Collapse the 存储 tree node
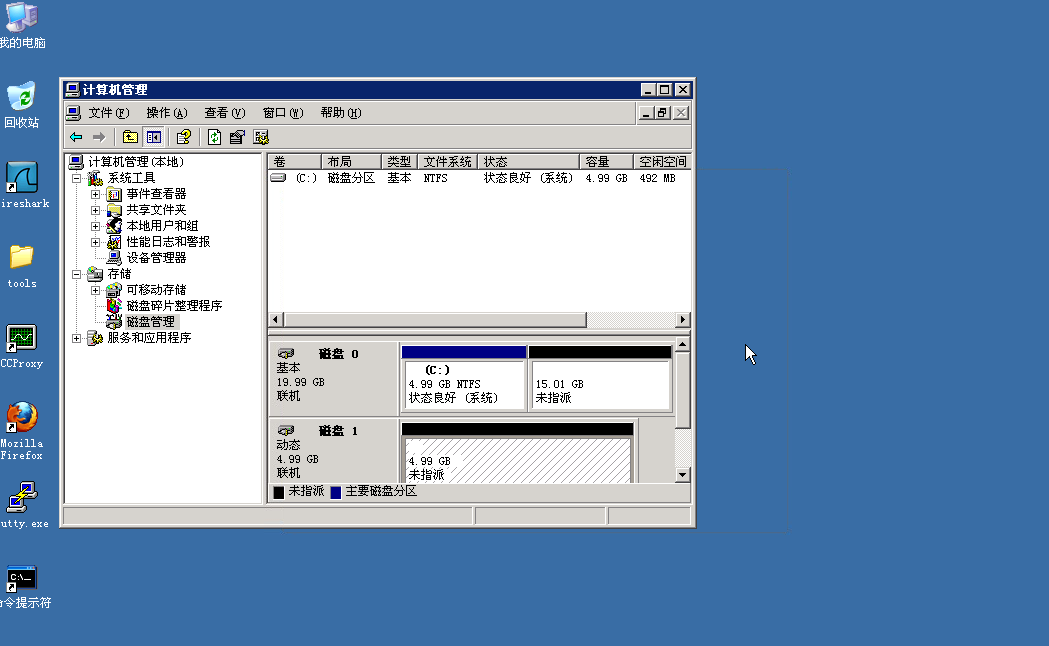Screen dimensions: 1049x646 tap(76, 275)
